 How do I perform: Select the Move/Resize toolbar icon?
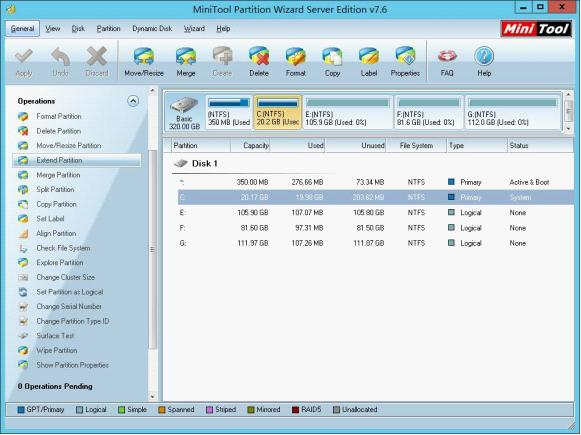(144, 62)
